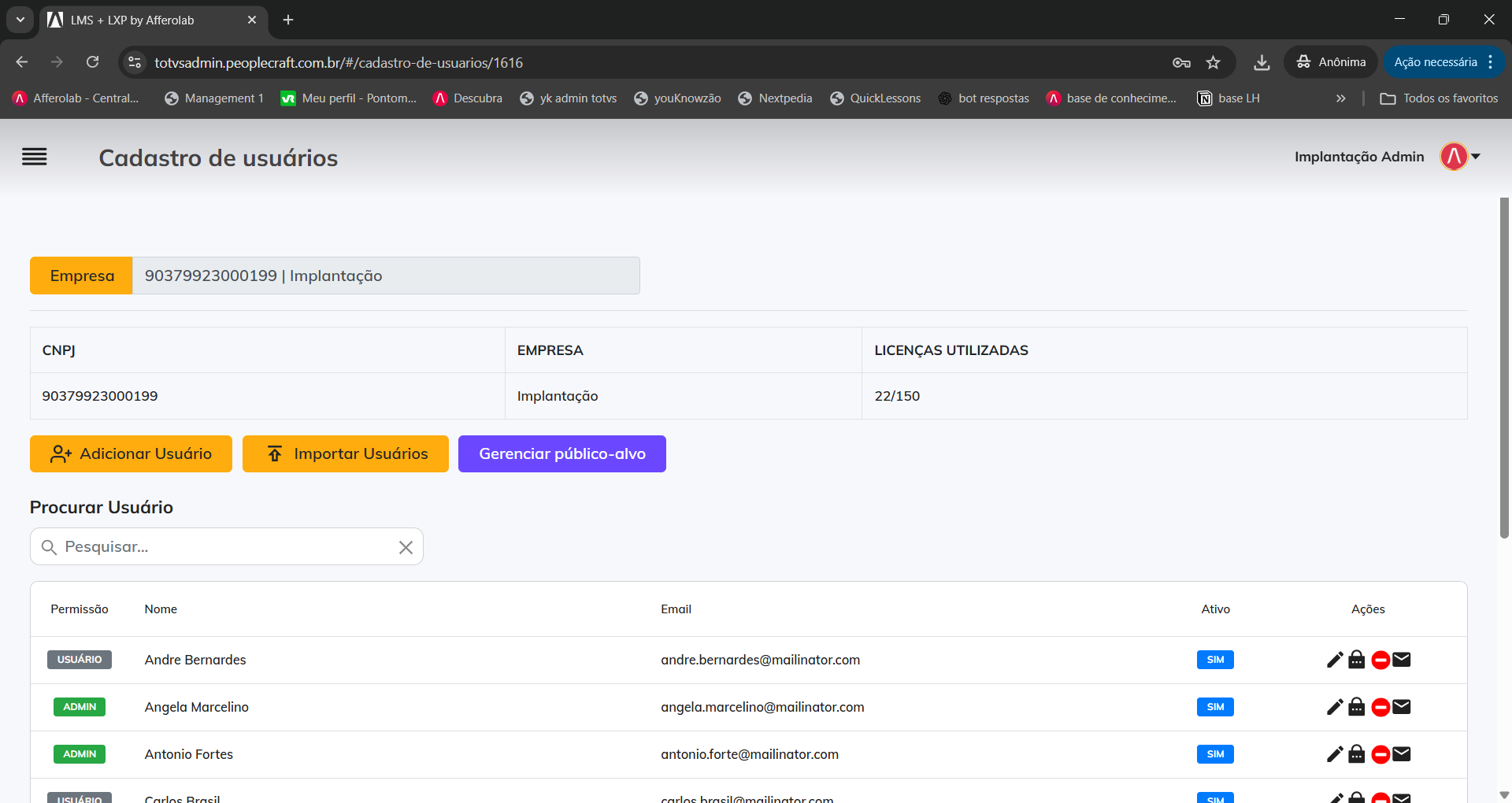Open Meu perfil - Pontom bookmark
The width and height of the screenshot is (1512, 803).
(349, 98)
